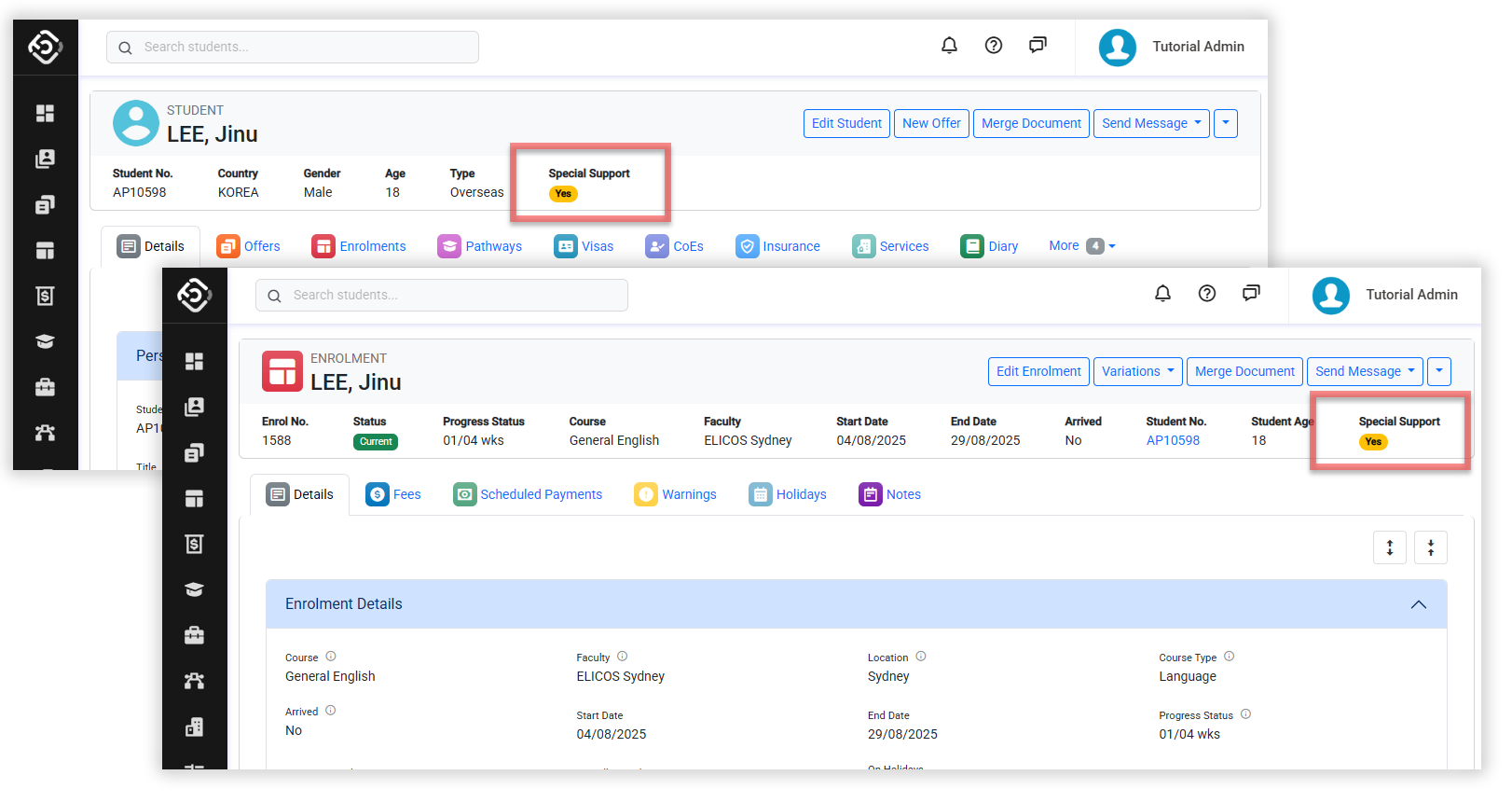This screenshot has height=803, width=1512.
Task: Click the enrolment Search students field
Action: coord(442,295)
